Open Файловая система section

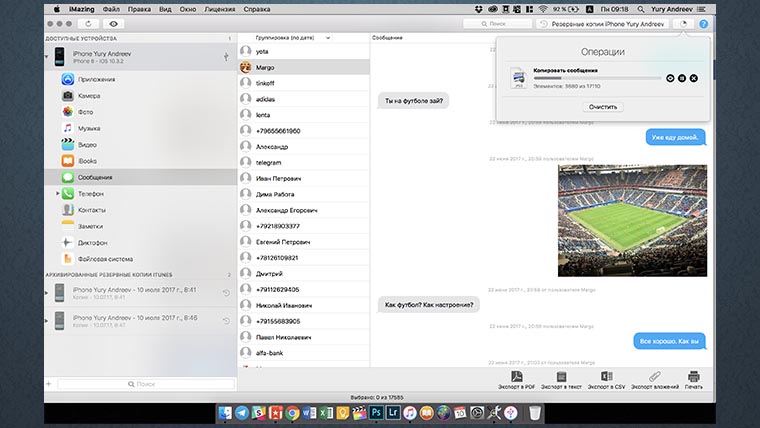141,259
